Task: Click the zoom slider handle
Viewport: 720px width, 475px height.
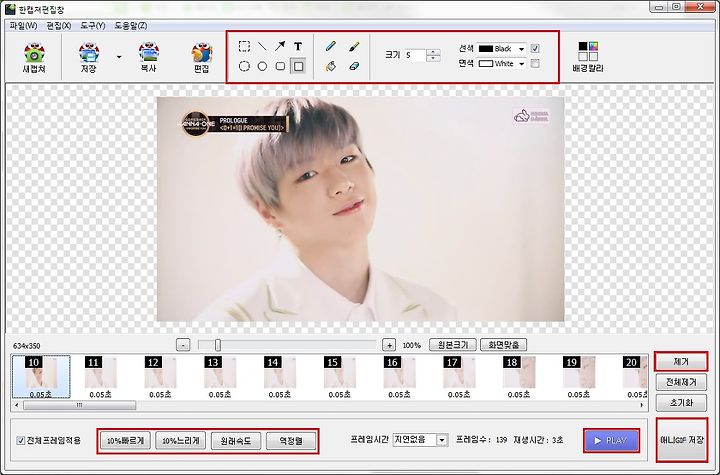Action: click(218, 345)
